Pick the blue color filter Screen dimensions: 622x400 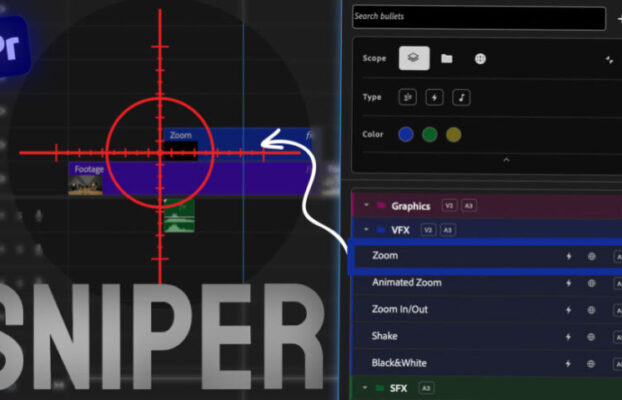coord(406,134)
